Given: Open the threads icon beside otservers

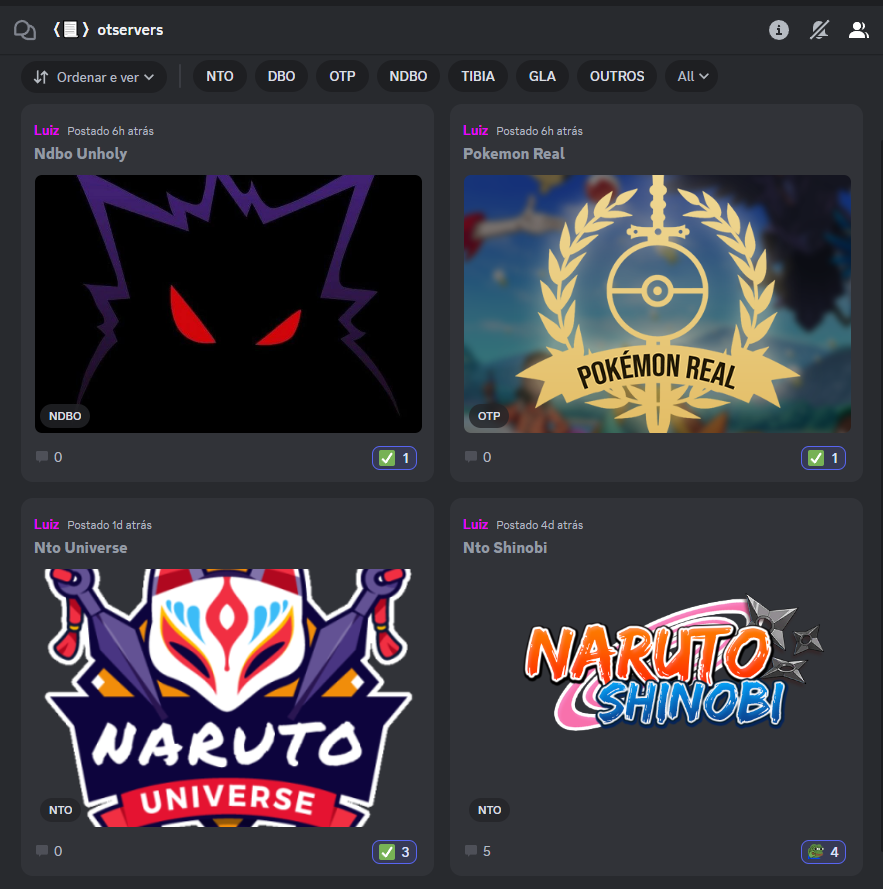Looking at the screenshot, I should click(24, 30).
